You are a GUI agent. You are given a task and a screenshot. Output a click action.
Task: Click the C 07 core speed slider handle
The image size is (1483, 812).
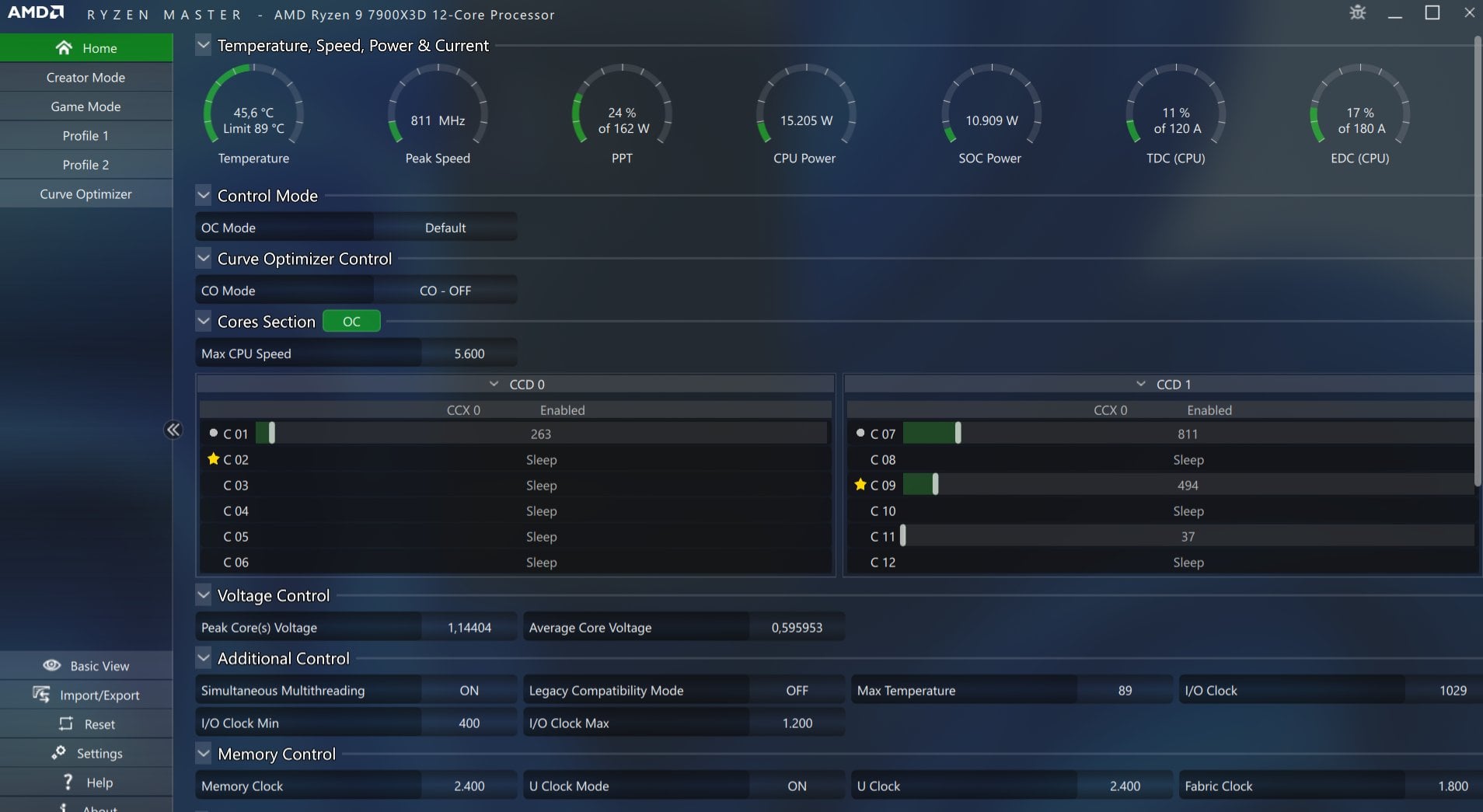(958, 433)
